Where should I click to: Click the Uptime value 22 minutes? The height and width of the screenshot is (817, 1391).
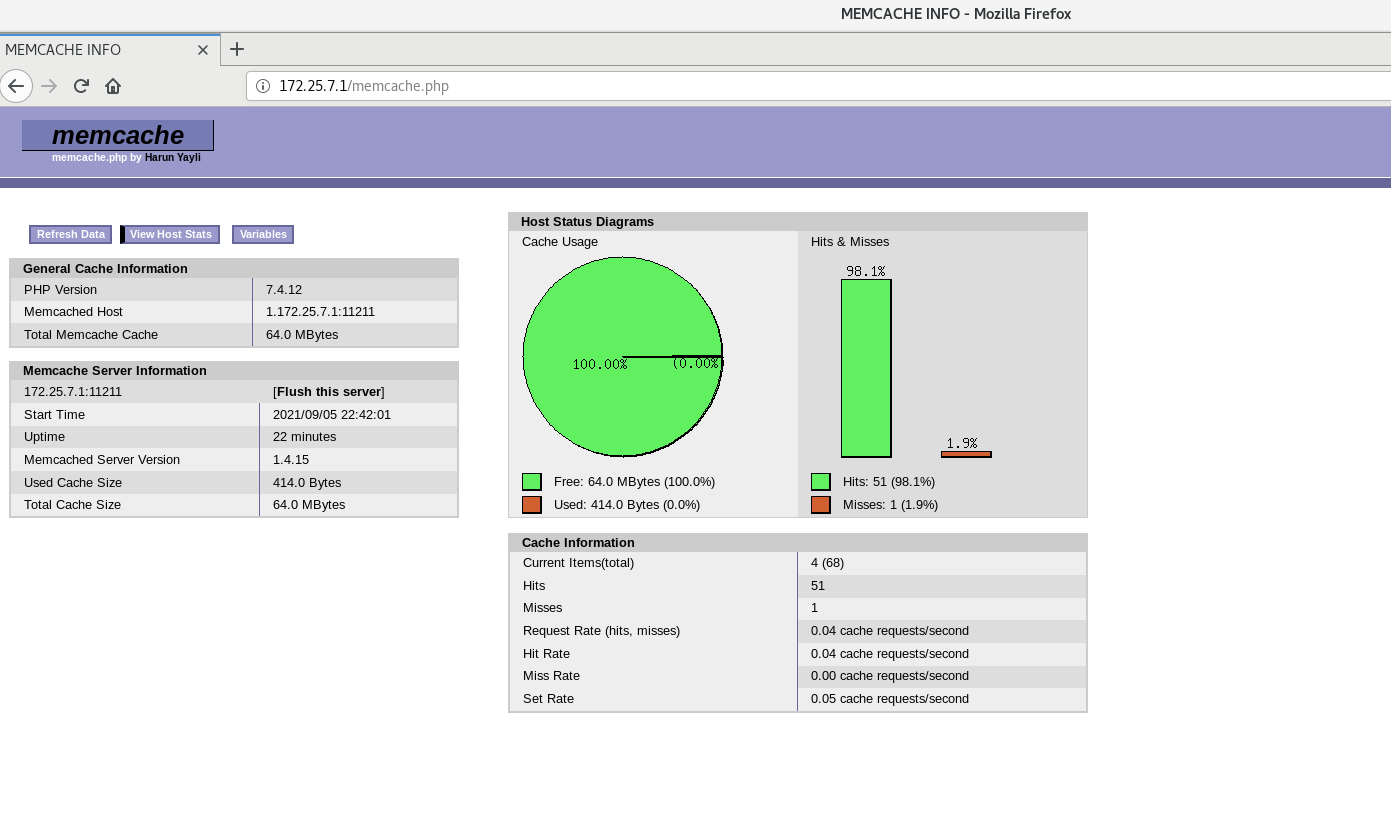305,437
